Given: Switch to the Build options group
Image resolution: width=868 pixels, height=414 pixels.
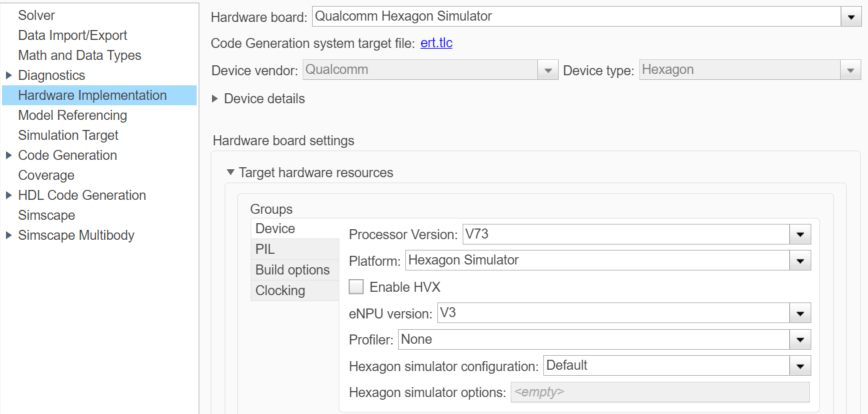Looking at the screenshot, I should coord(292,270).
